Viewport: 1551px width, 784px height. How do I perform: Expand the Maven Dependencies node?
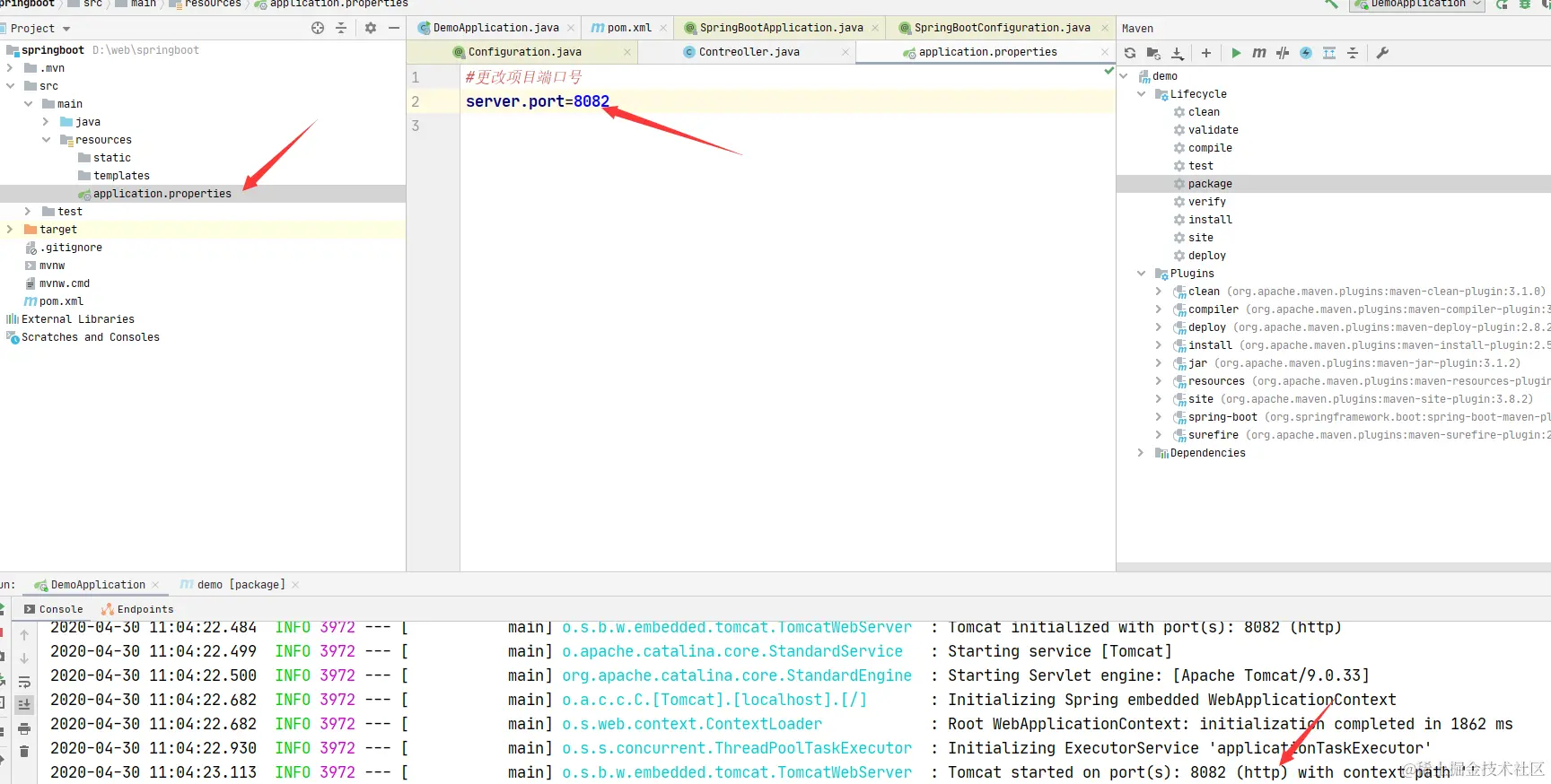coord(1141,453)
